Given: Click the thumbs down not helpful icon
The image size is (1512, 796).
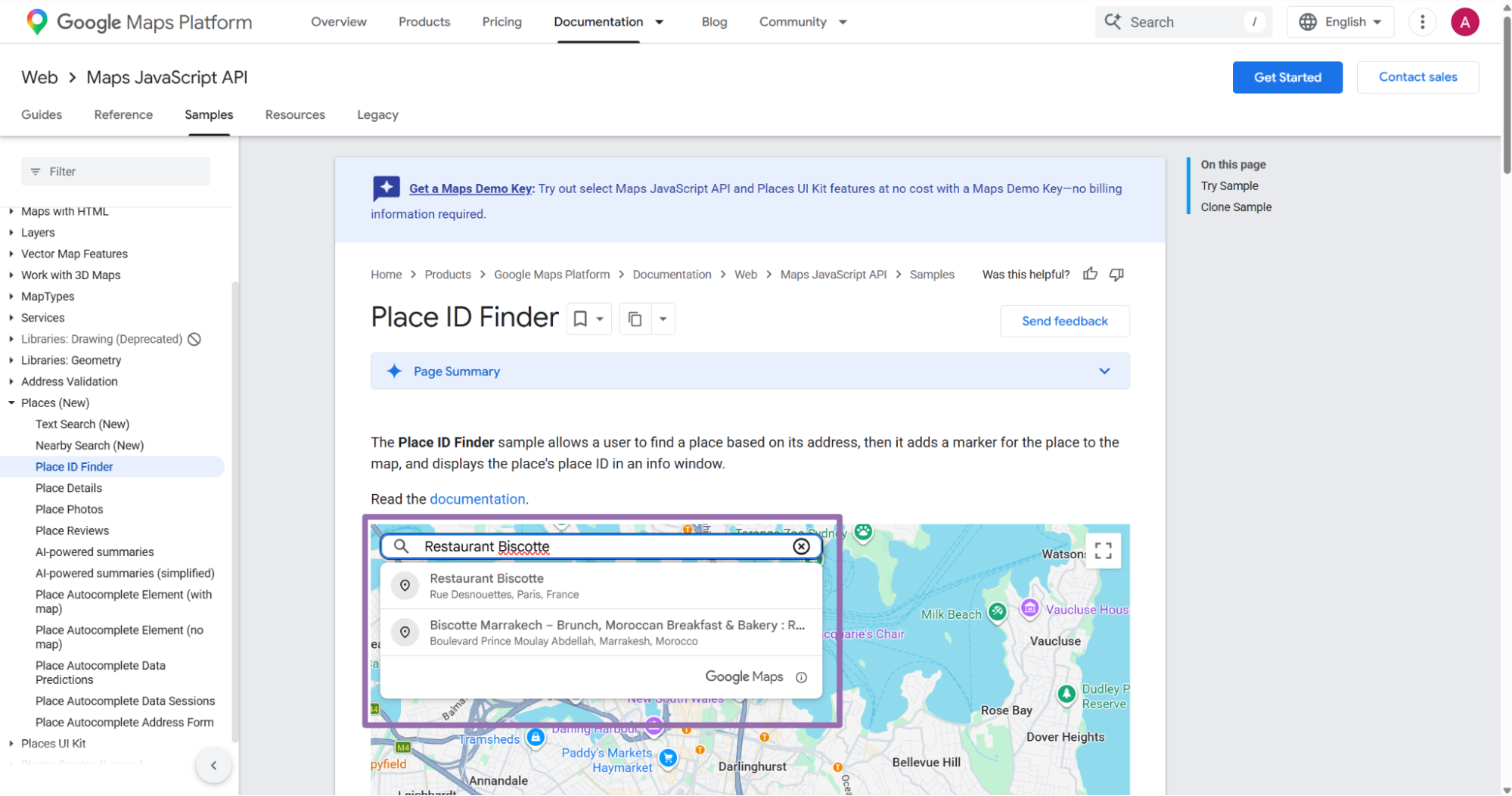Looking at the screenshot, I should (x=1116, y=274).
